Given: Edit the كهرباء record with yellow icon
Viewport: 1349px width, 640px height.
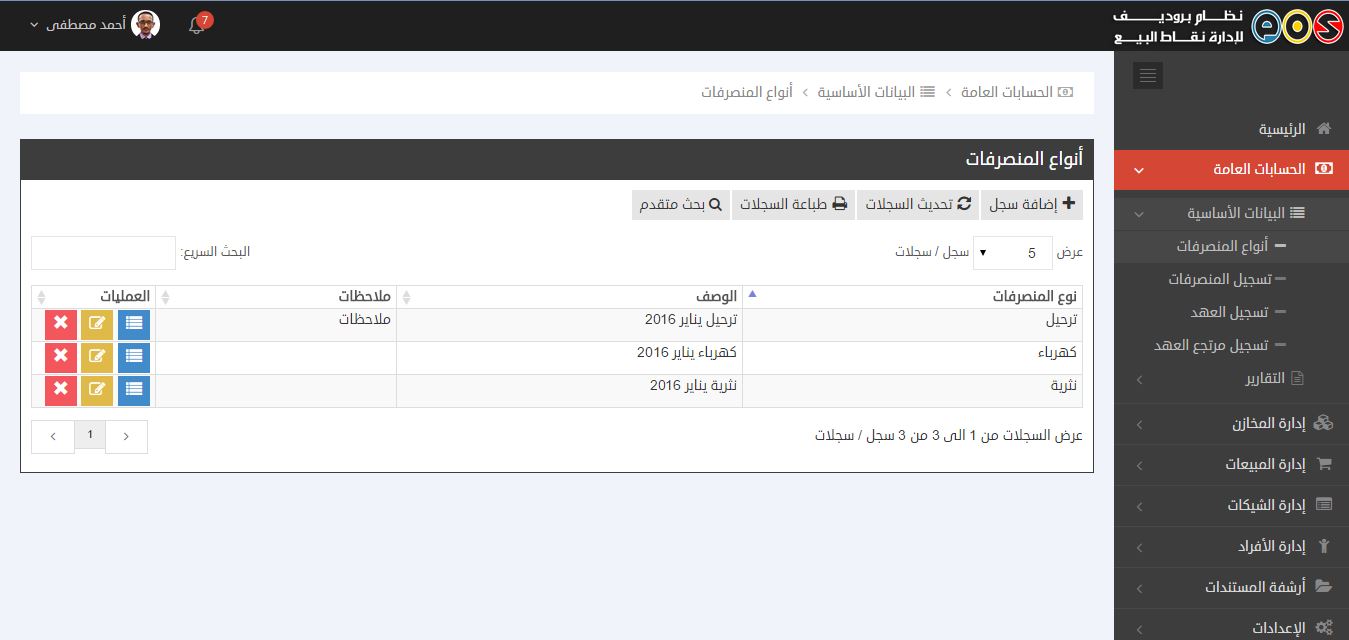Looking at the screenshot, I should click(97, 357).
